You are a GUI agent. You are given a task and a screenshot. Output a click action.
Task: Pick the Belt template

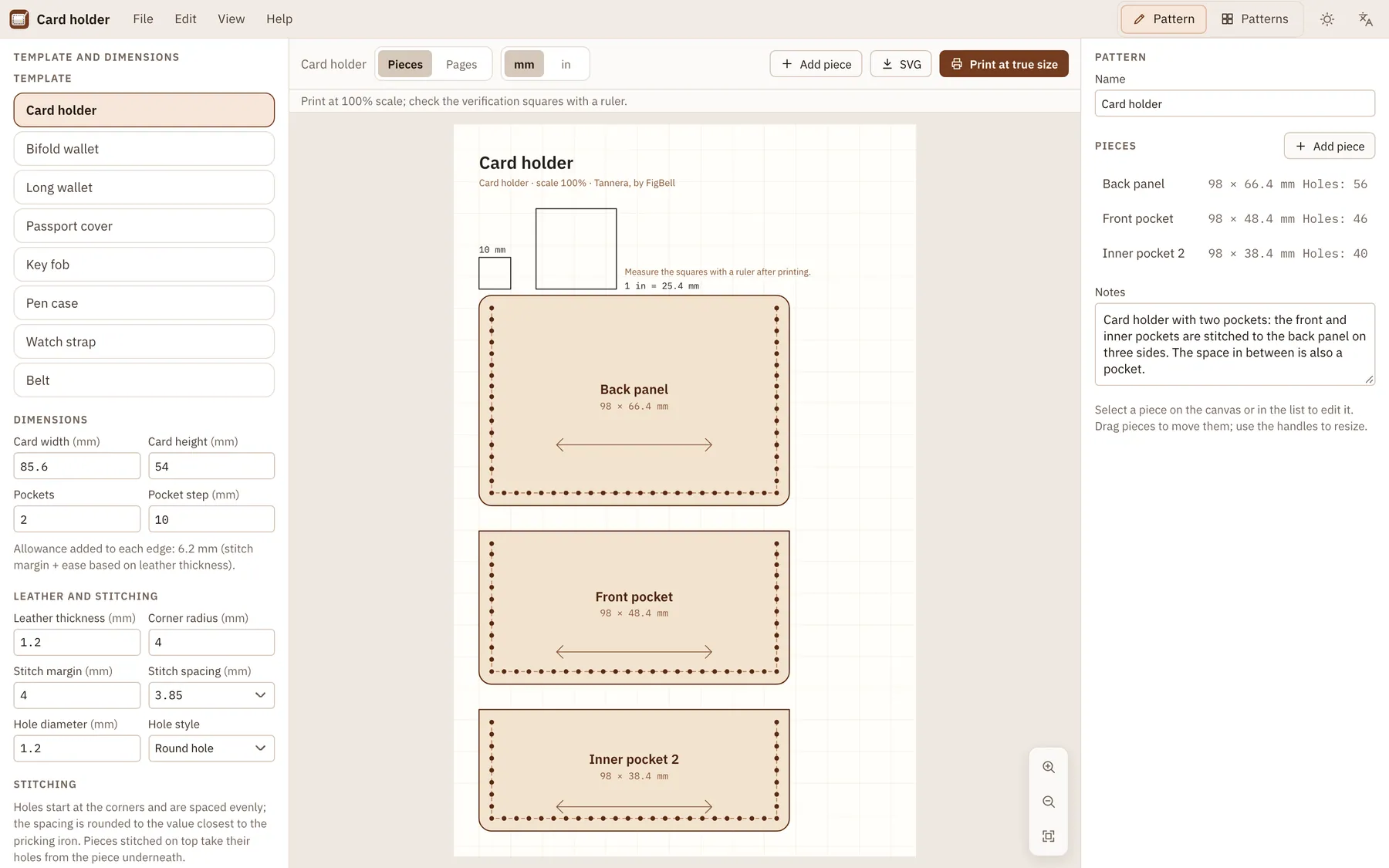click(144, 380)
